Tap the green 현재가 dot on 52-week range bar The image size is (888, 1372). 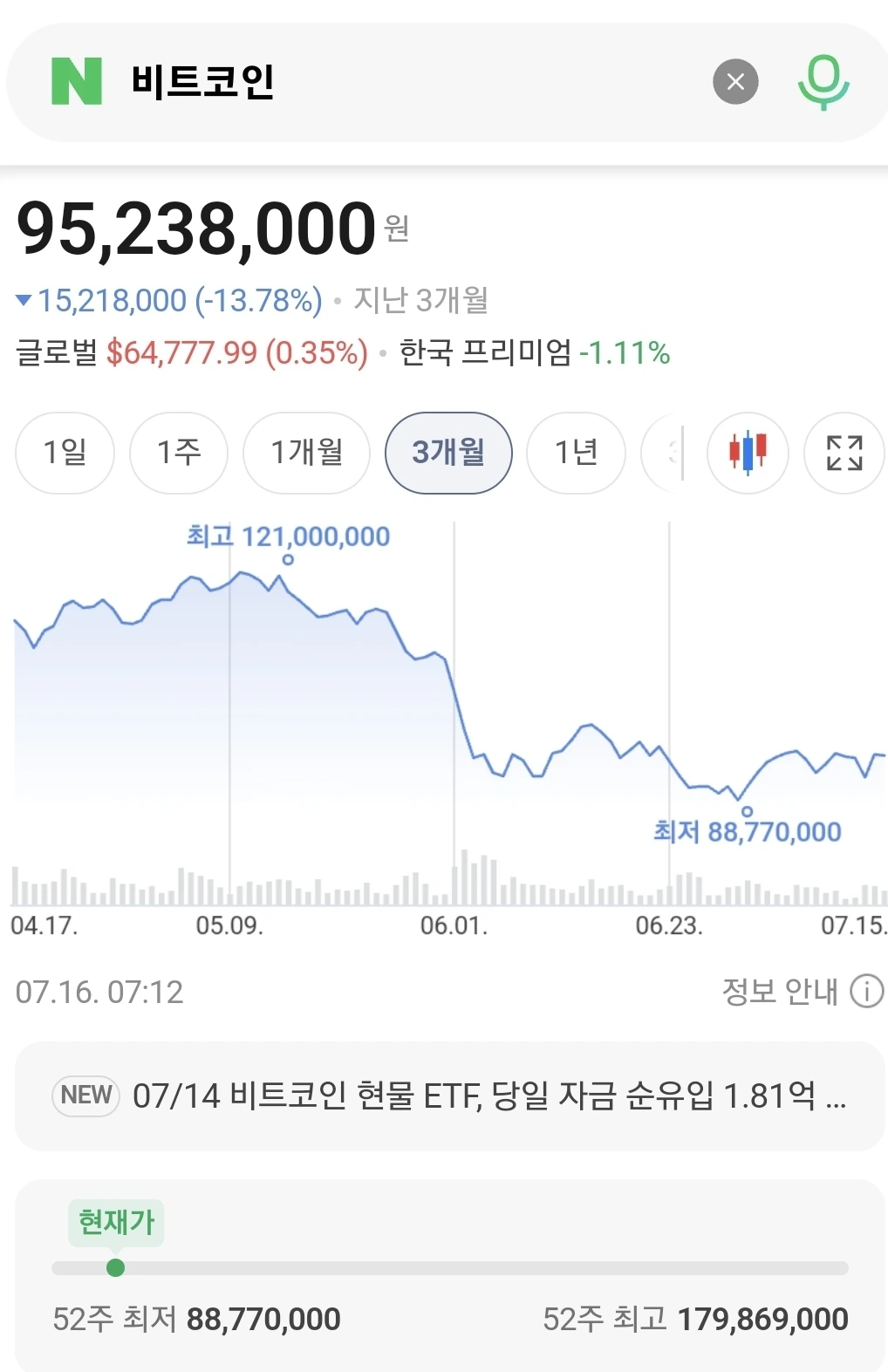point(115,1267)
